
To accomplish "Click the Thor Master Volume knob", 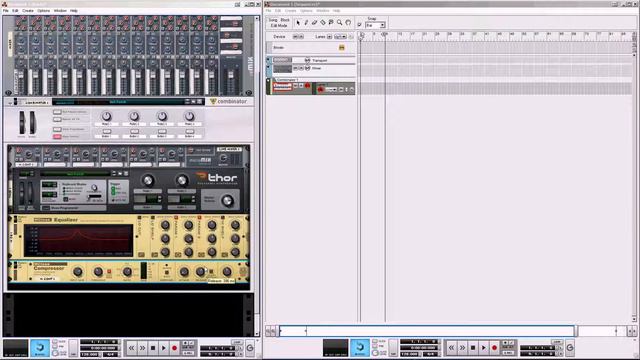I will point(227,200).
